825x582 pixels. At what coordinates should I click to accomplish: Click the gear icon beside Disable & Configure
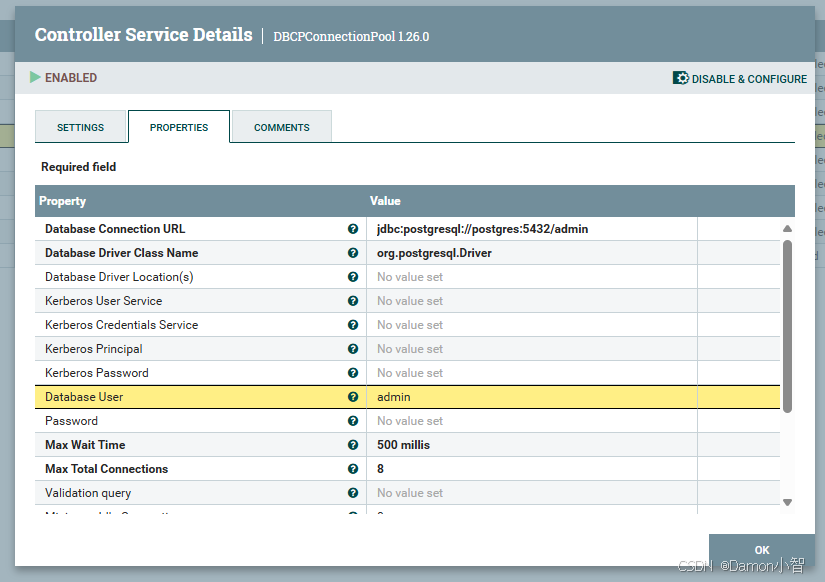click(x=680, y=78)
